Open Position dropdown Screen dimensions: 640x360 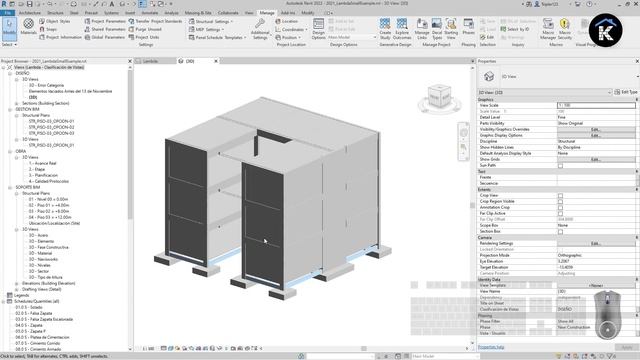tap(288, 37)
